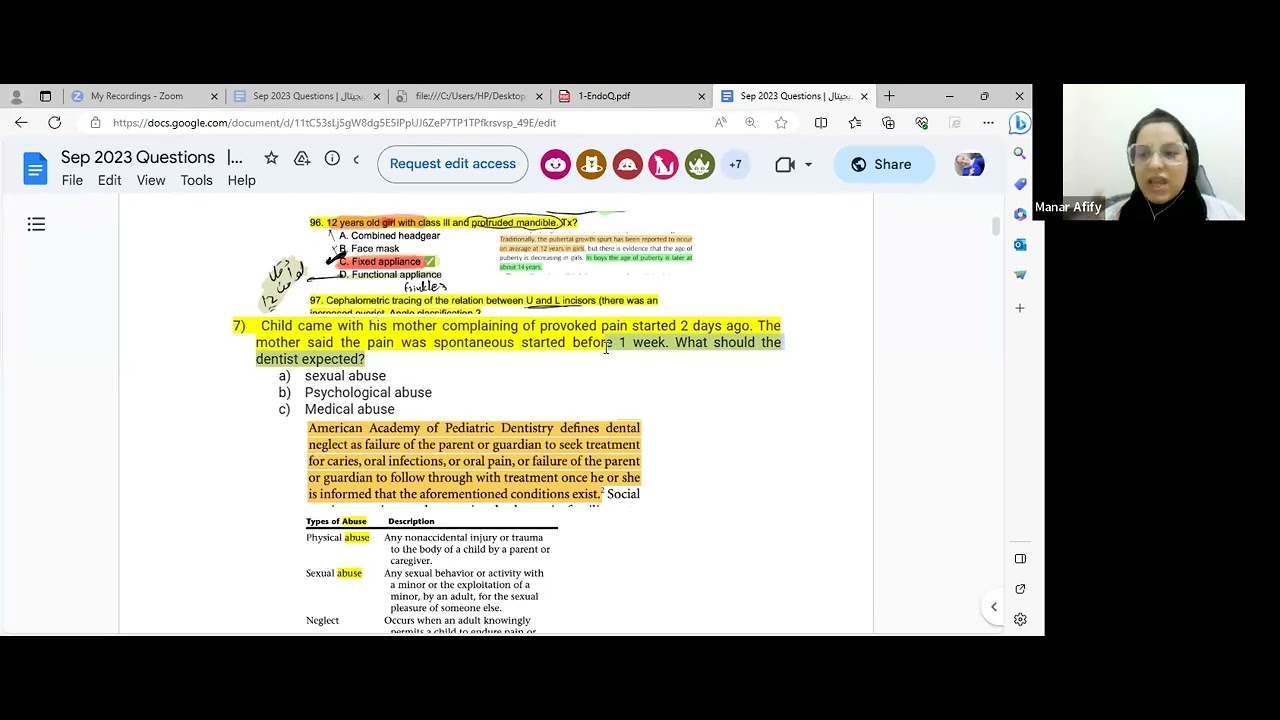Open the sidebar settings gear

[1020, 619]
